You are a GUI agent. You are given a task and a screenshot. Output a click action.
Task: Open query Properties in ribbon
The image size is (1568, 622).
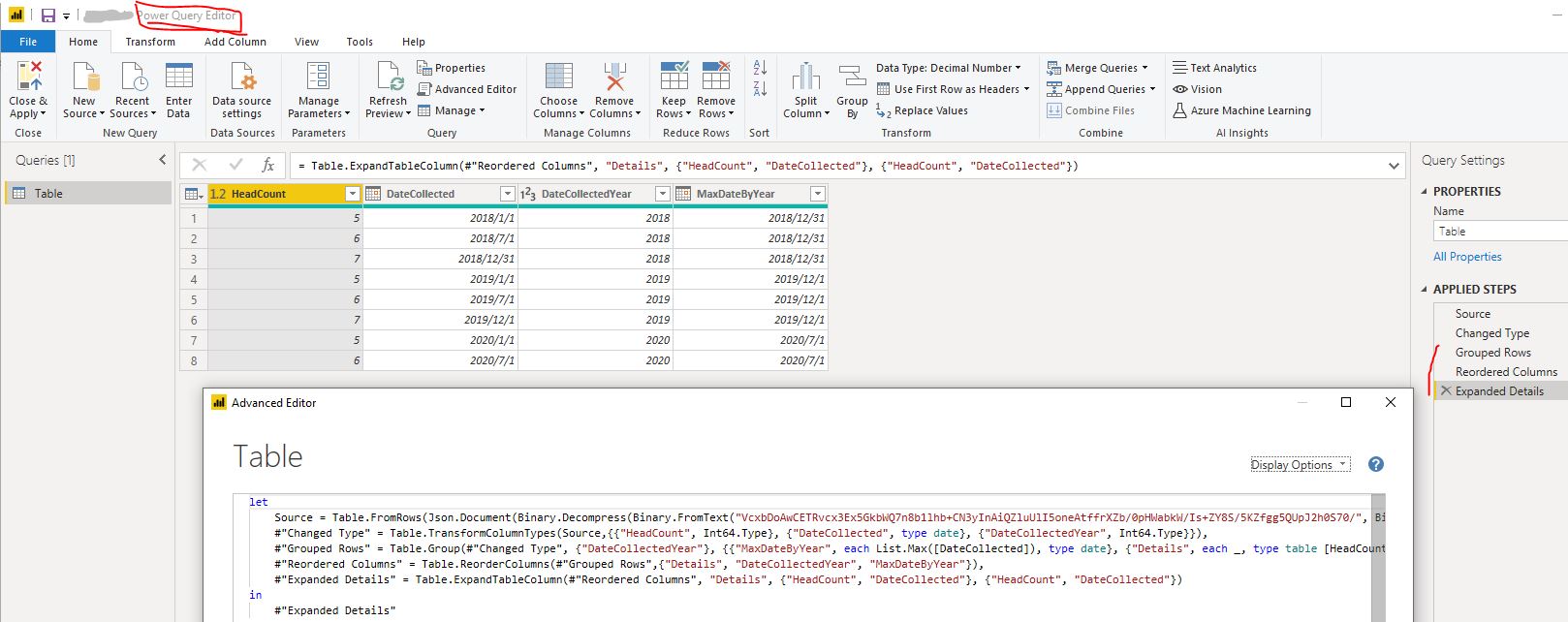point(452,68)
